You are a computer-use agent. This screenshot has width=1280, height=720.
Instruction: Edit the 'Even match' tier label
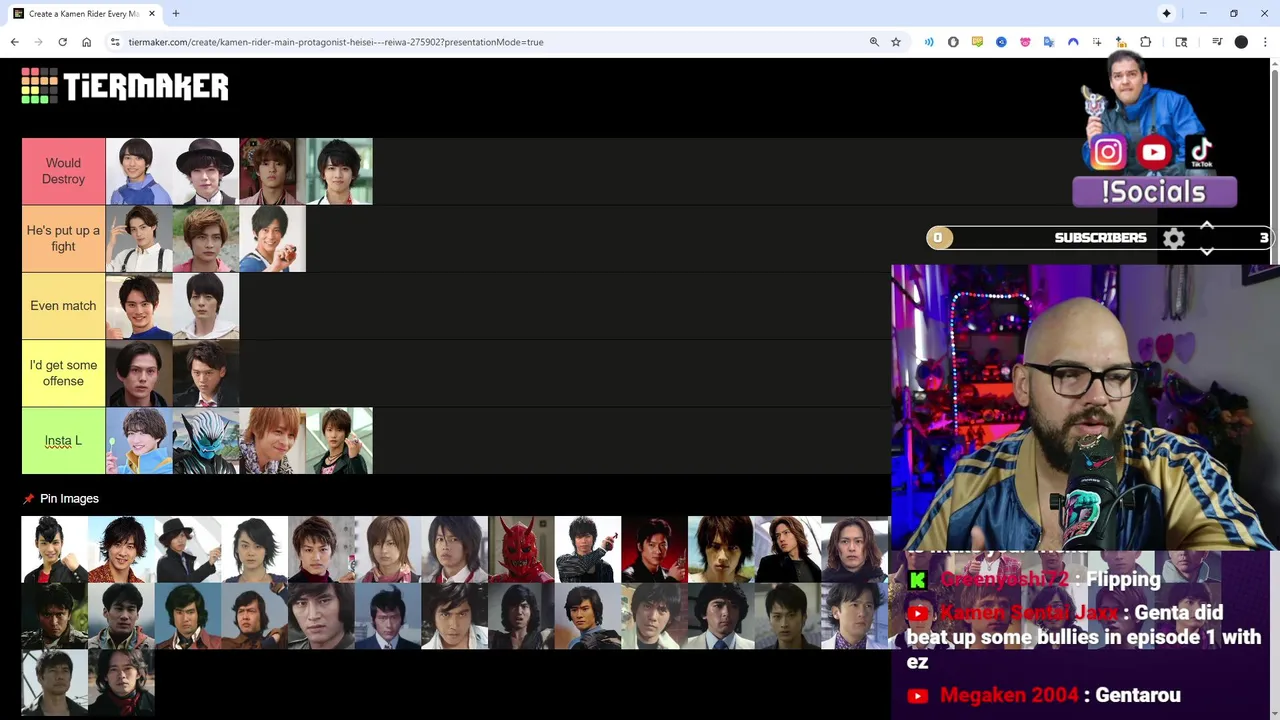63,306
